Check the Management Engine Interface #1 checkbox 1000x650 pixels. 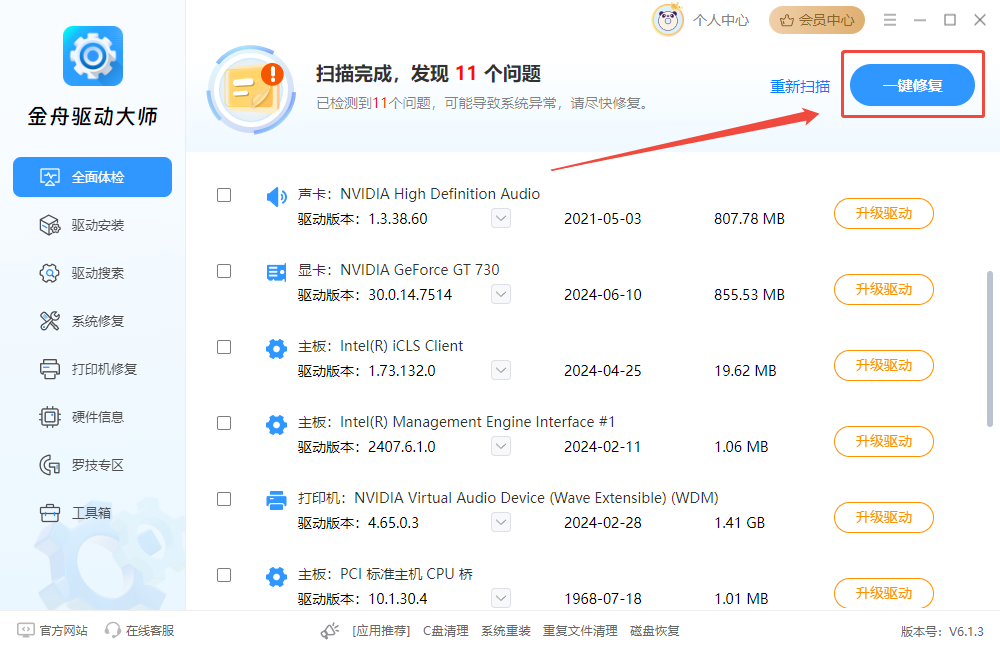click(224, 423)
